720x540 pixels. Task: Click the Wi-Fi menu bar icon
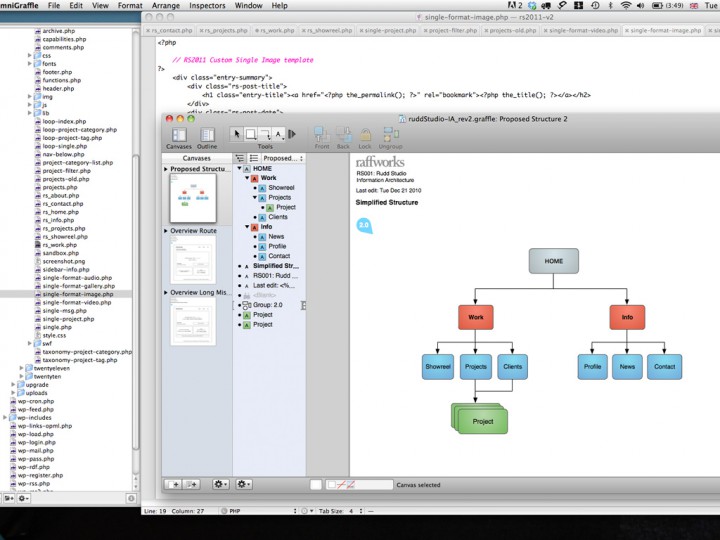(x=625, y=6)
